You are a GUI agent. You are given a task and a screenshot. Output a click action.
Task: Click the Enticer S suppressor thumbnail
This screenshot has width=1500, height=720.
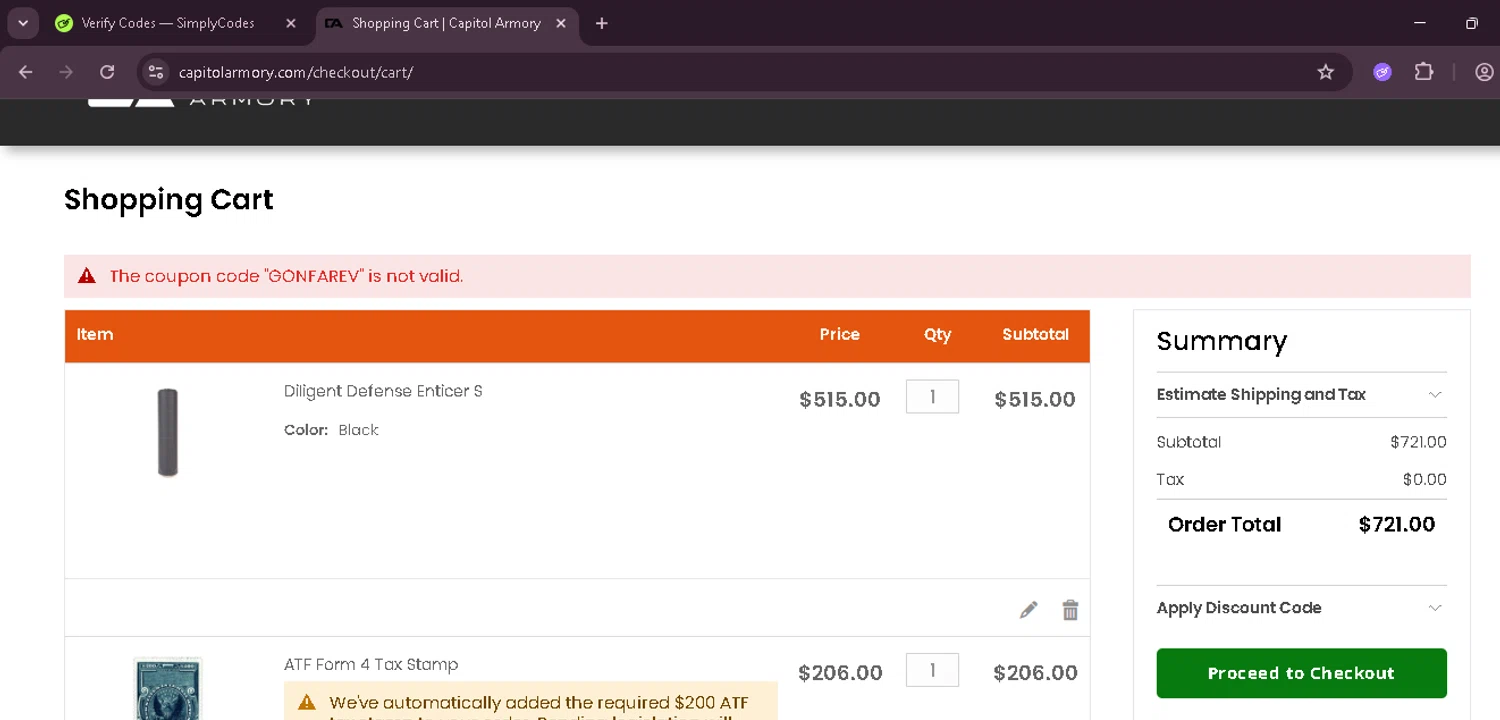168,432
